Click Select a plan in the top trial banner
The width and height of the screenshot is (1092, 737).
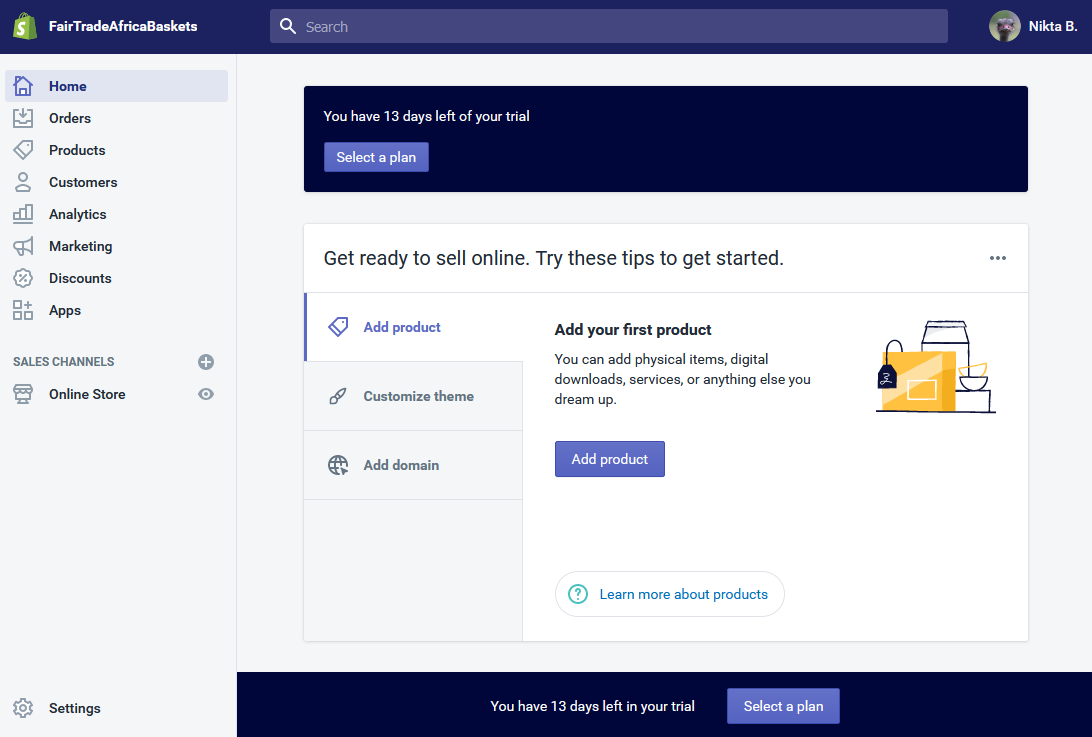[x=376, y=157]
